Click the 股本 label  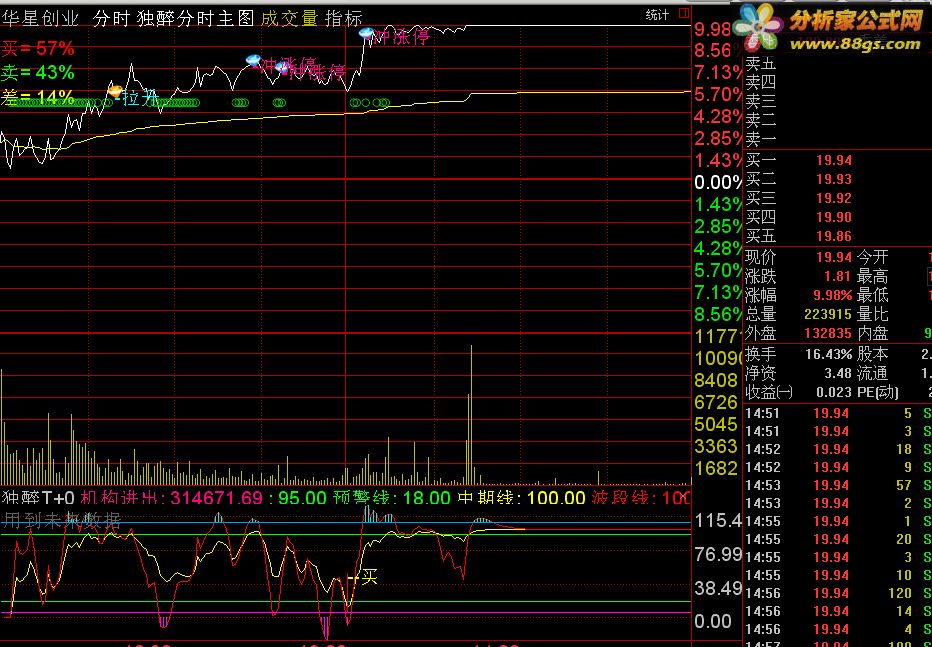point(873,355)
